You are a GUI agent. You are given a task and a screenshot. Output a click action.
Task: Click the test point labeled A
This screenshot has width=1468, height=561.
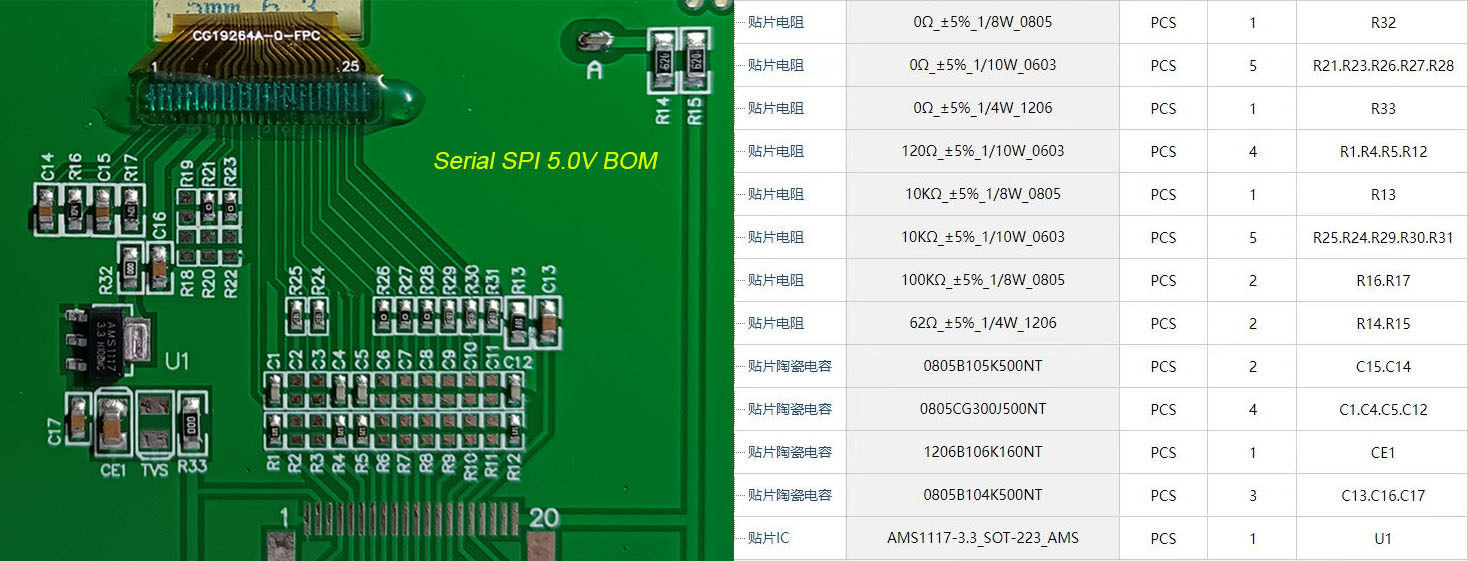pos(595,43)
